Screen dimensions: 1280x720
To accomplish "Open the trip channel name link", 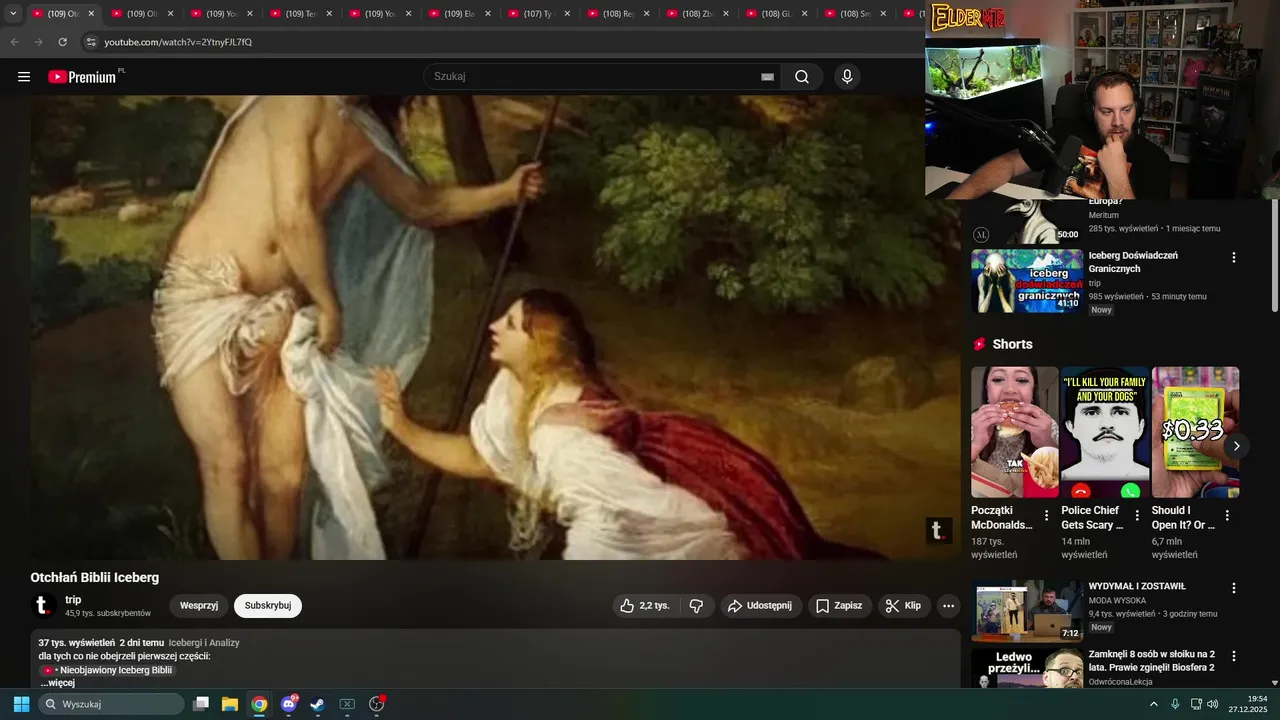I will click(x=73, y=600).
